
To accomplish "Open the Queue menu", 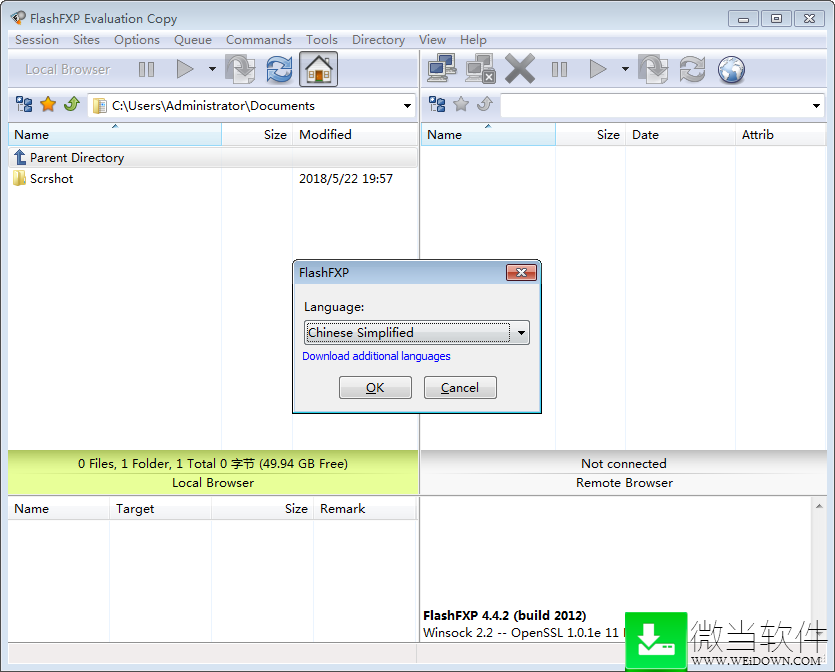I will (x=193, y=40).
